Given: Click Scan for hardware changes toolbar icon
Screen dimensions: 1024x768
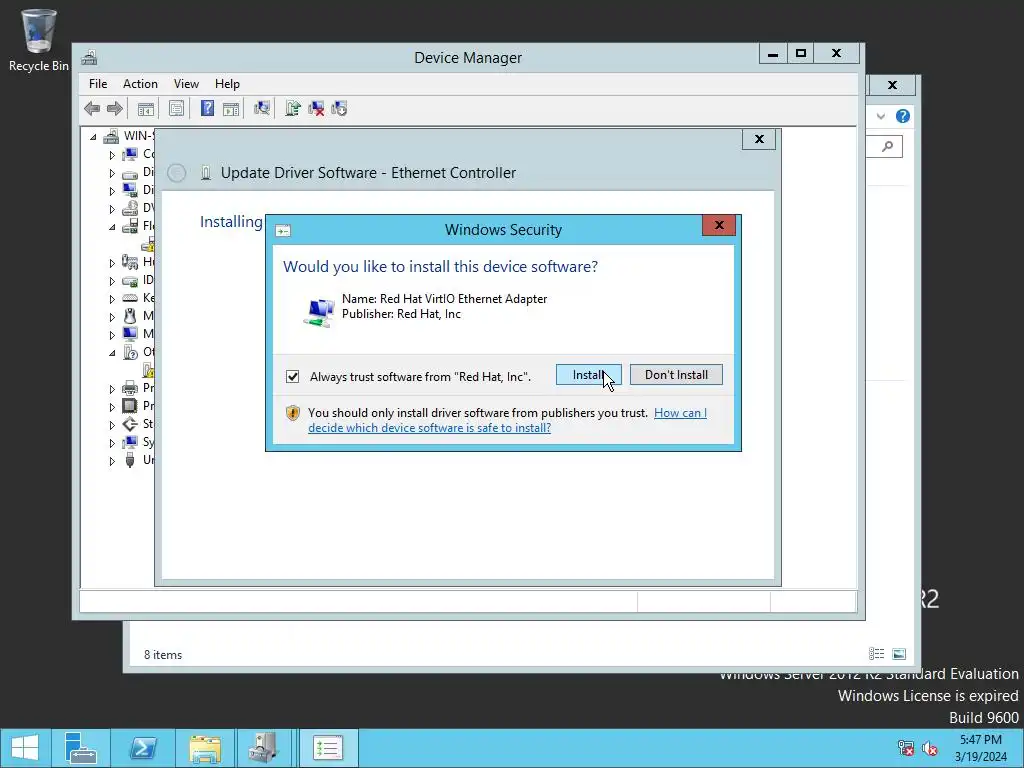Looking at the screenshot, I should tap(262, 108).
